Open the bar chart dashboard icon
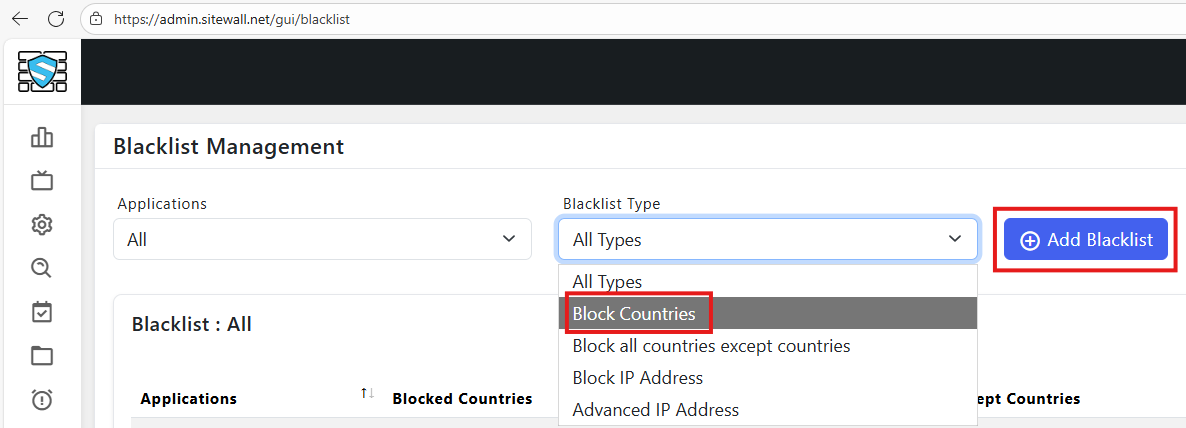The width and height of the screenshot is (1186, 428). [42, 137]
